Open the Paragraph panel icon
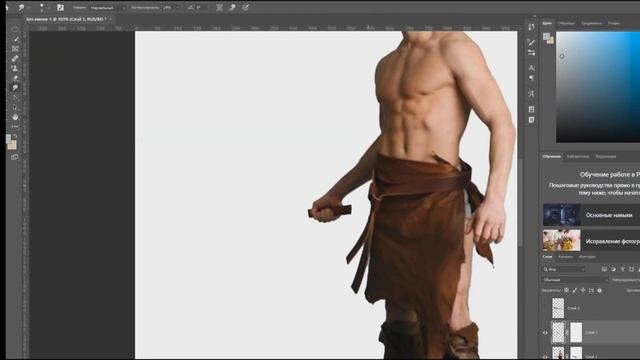 click(x=531, y=78)
